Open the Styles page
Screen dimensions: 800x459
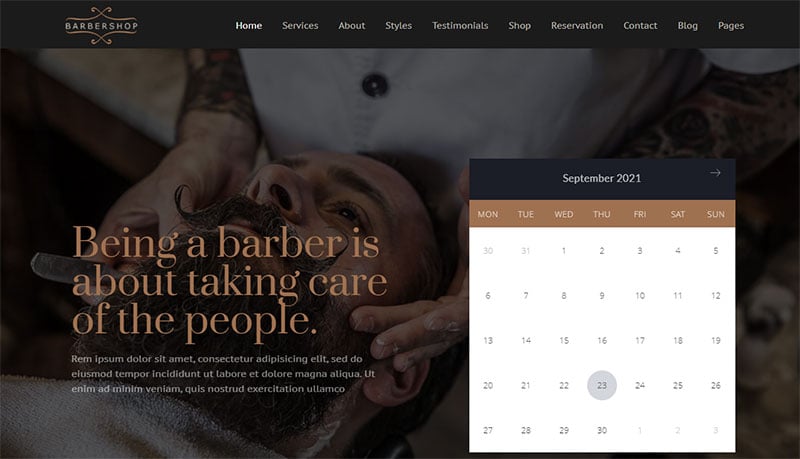[398, 26]
